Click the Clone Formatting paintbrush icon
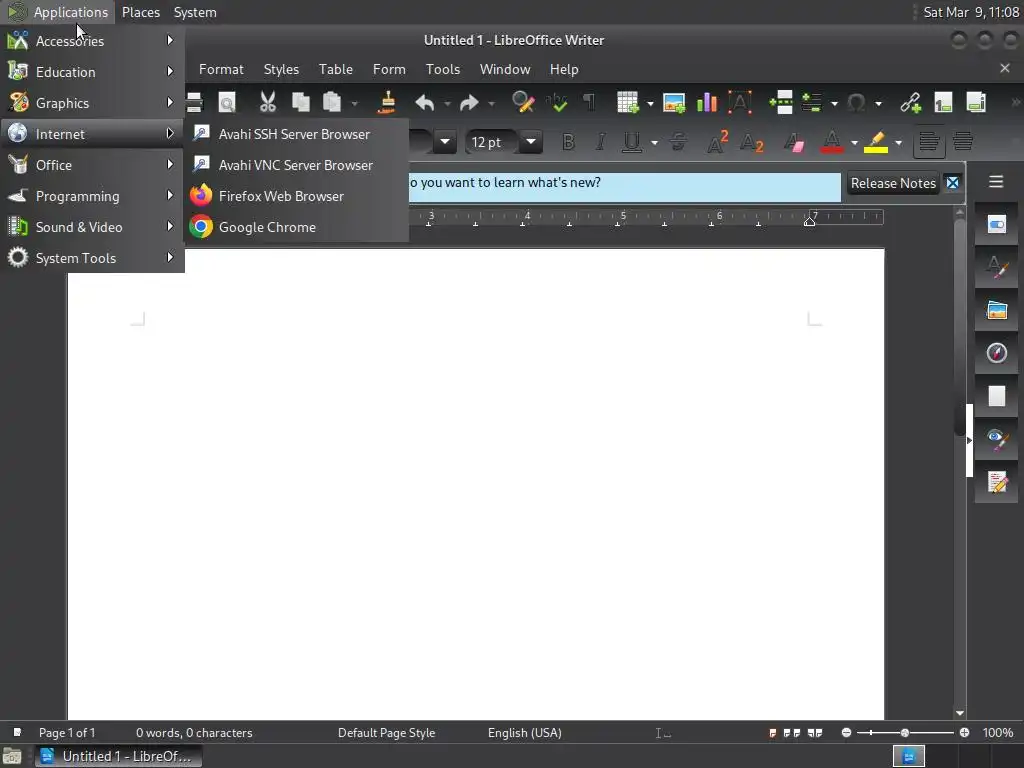1024x768 pixels. click(x=387, y=103)
